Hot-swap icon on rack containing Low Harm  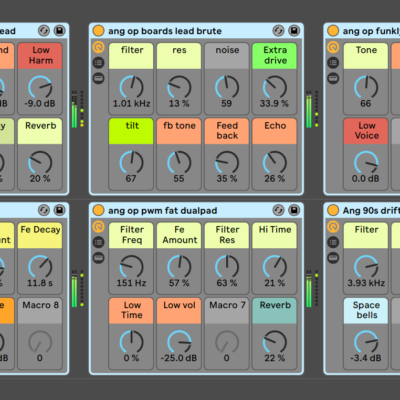(x=44, y=31)
